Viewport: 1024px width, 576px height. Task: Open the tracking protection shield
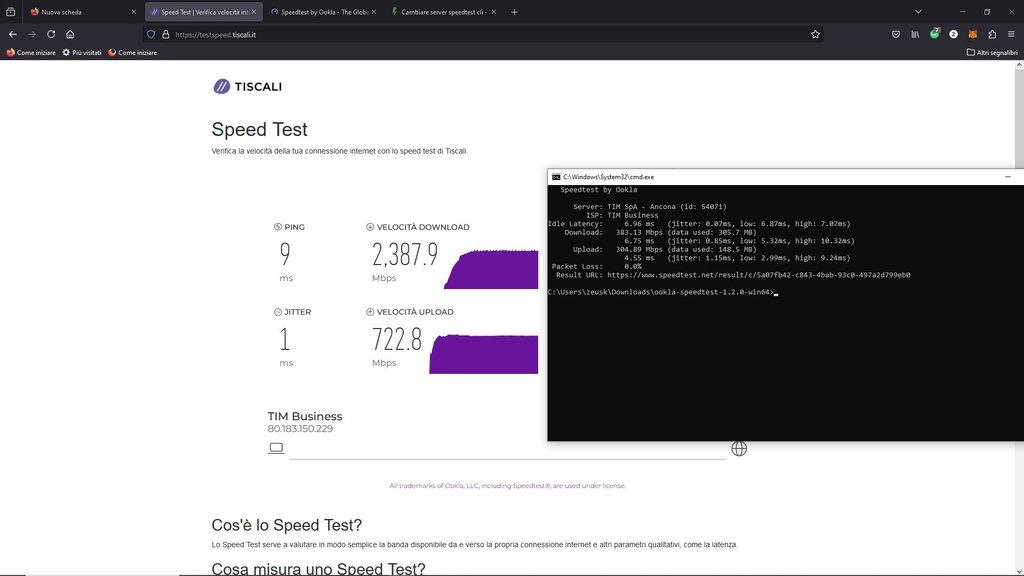click(x=151, y=34)
